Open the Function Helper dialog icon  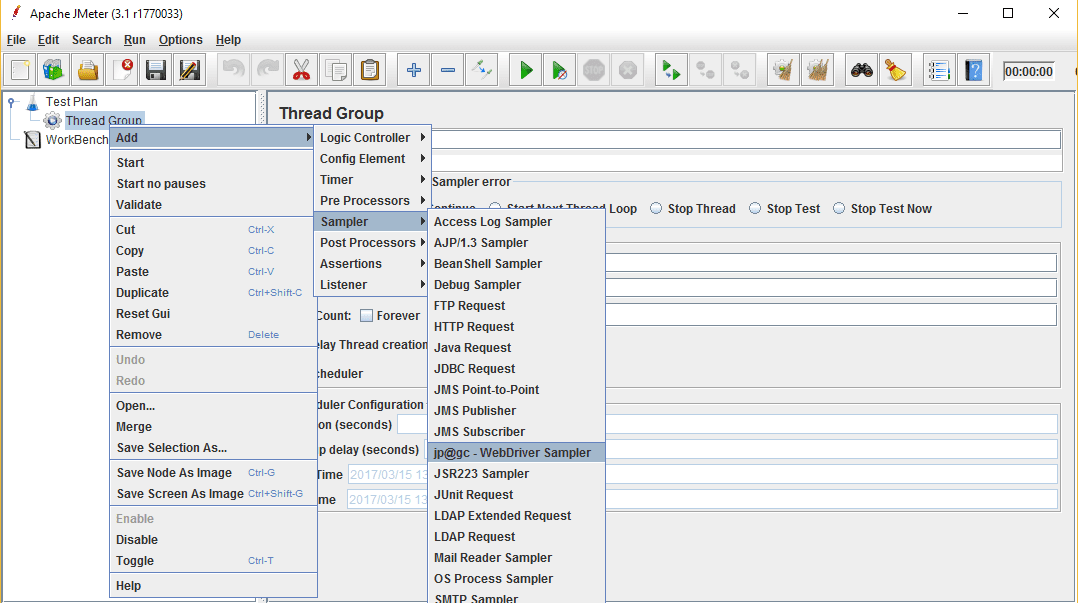tap(939, 69)
